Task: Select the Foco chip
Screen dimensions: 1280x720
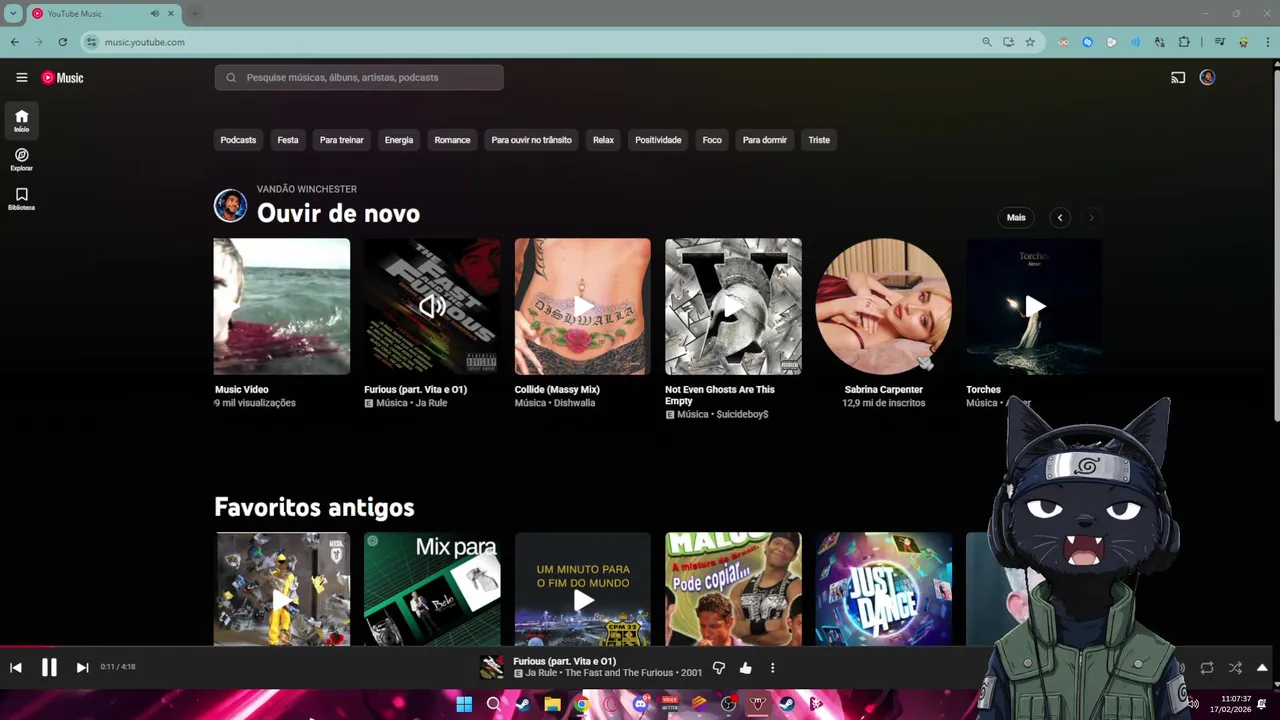Action: [712, 140]
